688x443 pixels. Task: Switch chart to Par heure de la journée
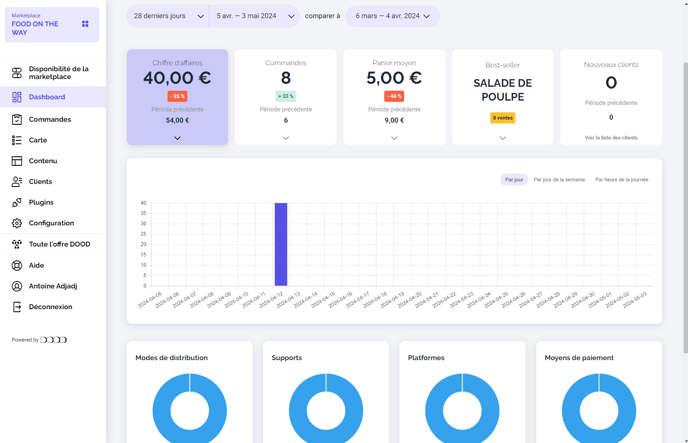[621, 180]
